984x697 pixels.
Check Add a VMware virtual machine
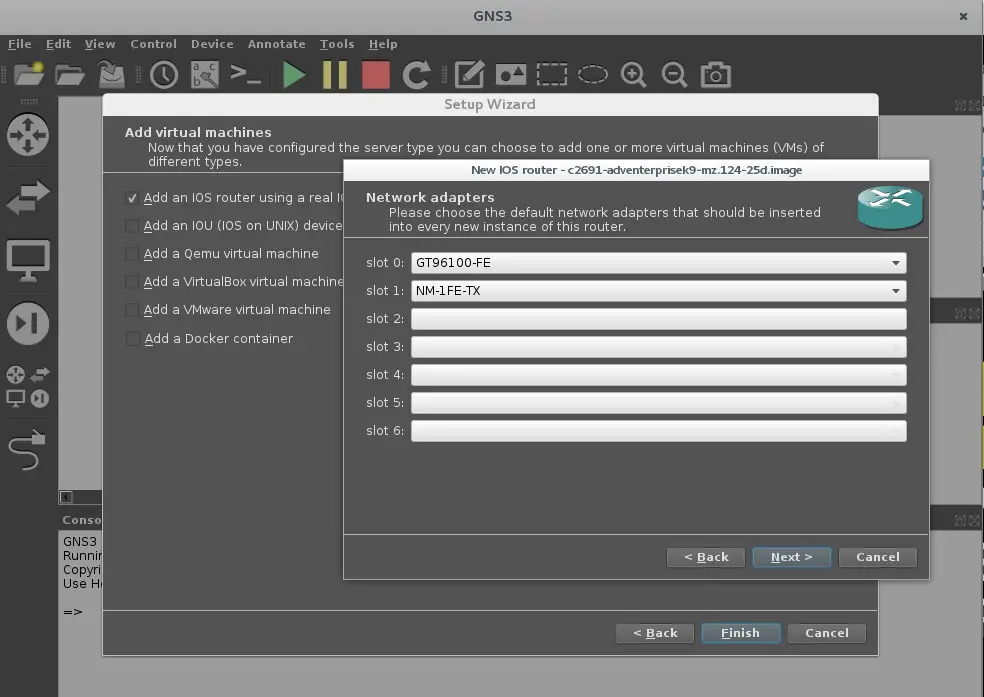[131, 310]
